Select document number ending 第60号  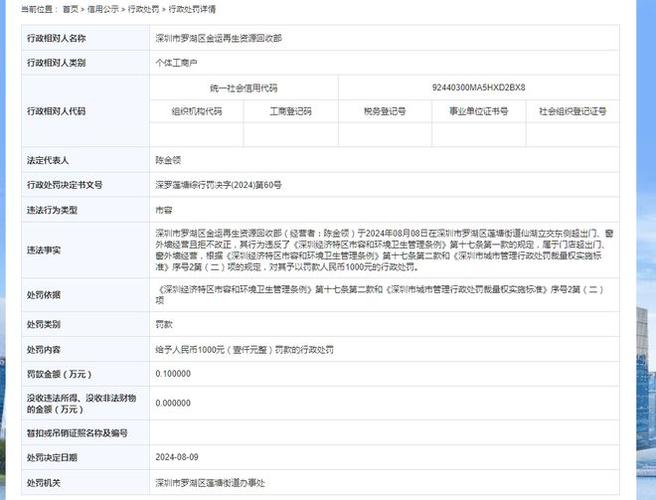(218, 185)
